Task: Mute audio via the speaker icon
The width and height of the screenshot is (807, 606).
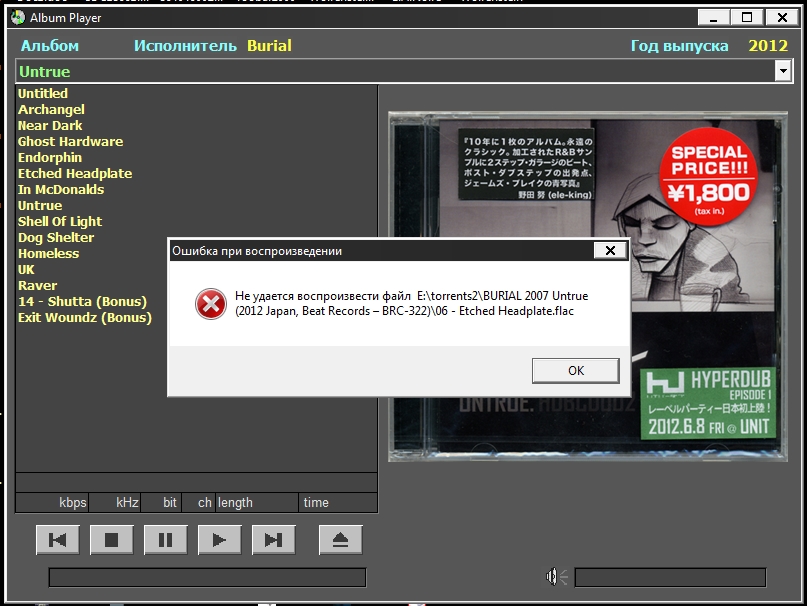Action: tap(556, 577)
